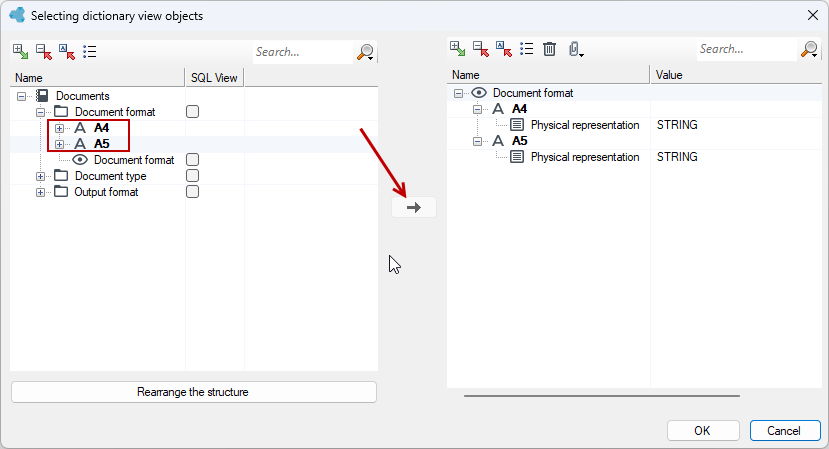Check the SQL View box for Output format

coord(192,191)
